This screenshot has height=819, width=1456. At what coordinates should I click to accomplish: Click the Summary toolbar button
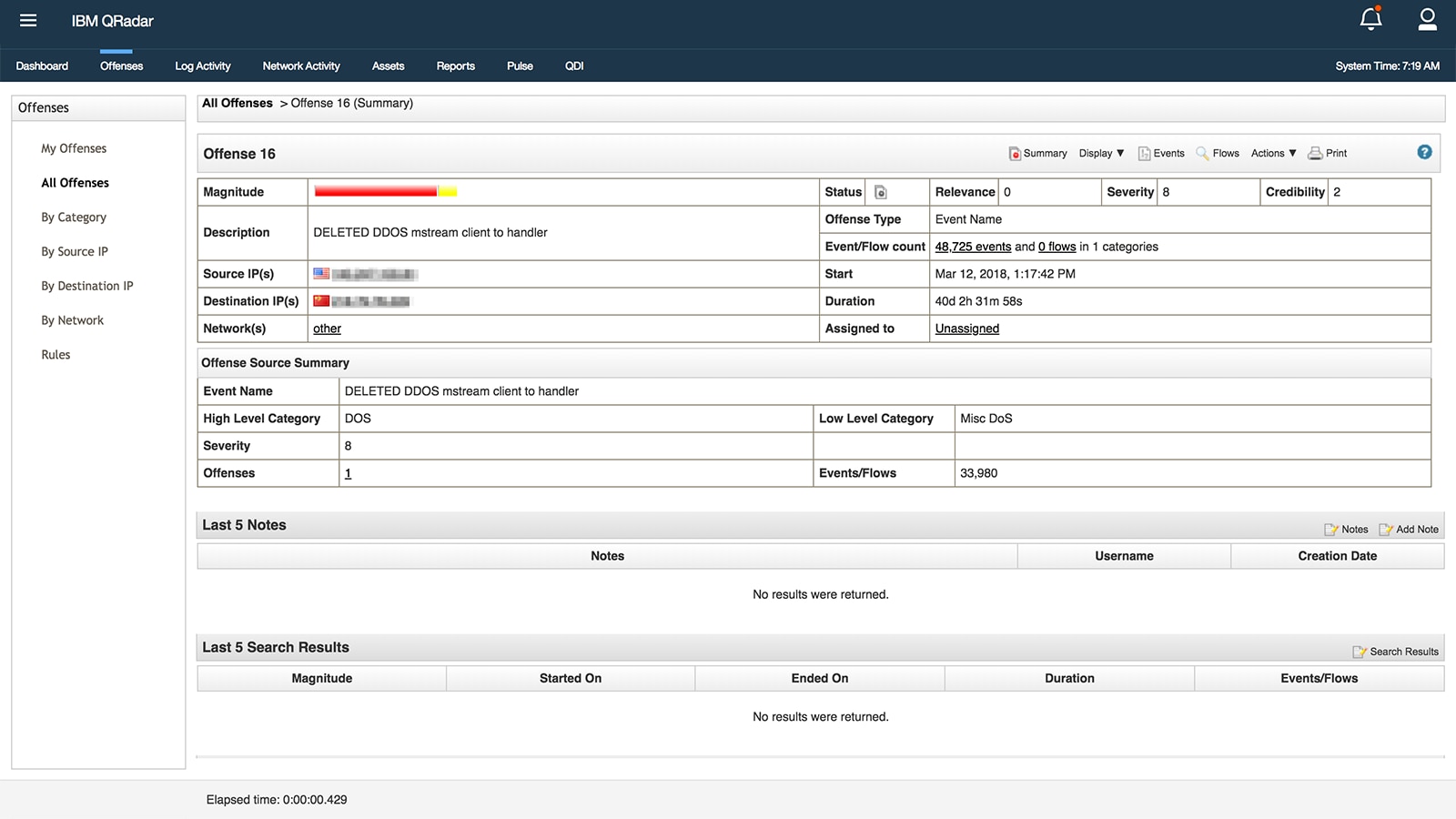(x=1037, y=153)
